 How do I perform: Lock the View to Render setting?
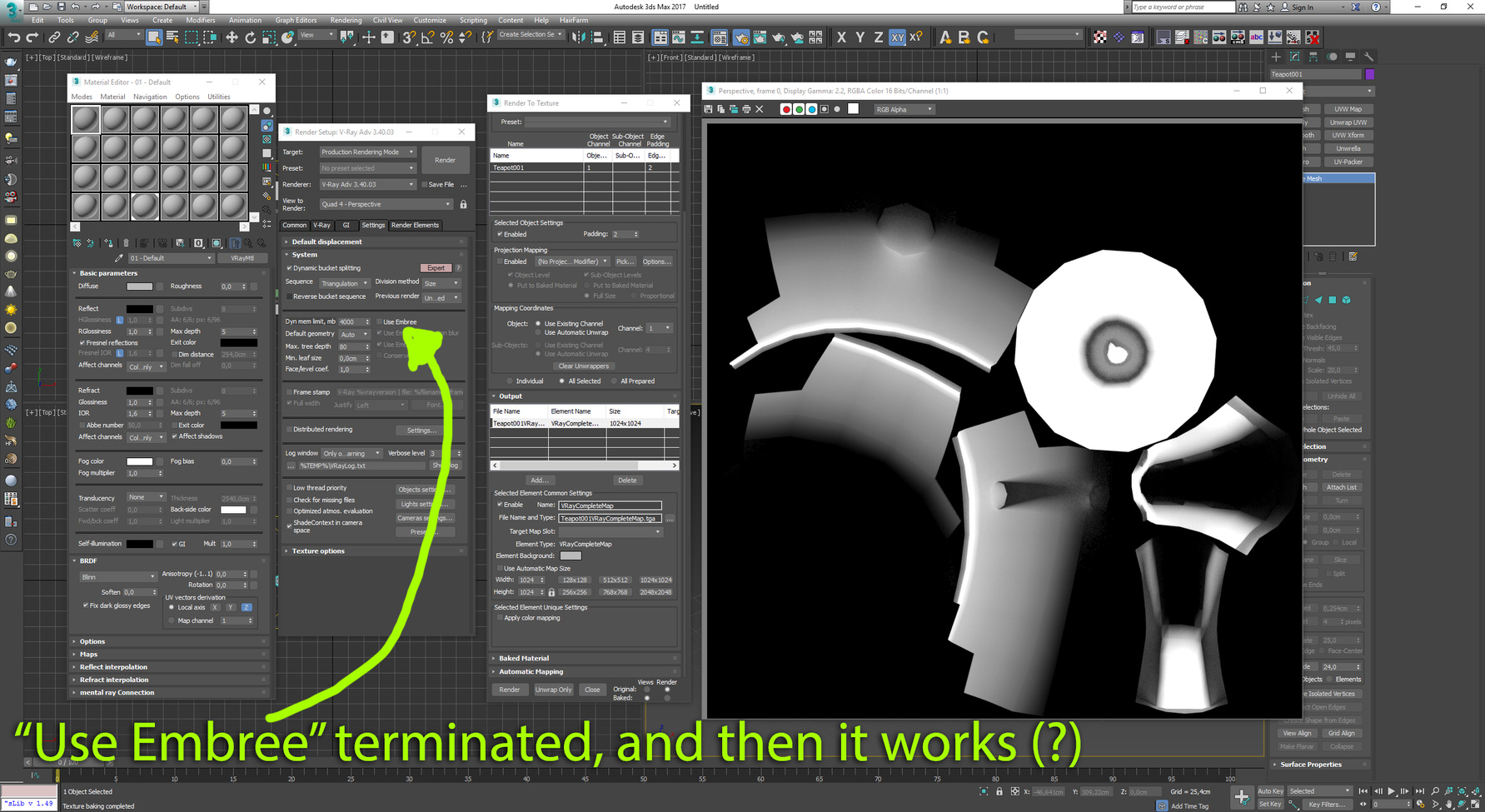[x=464, y=204]
